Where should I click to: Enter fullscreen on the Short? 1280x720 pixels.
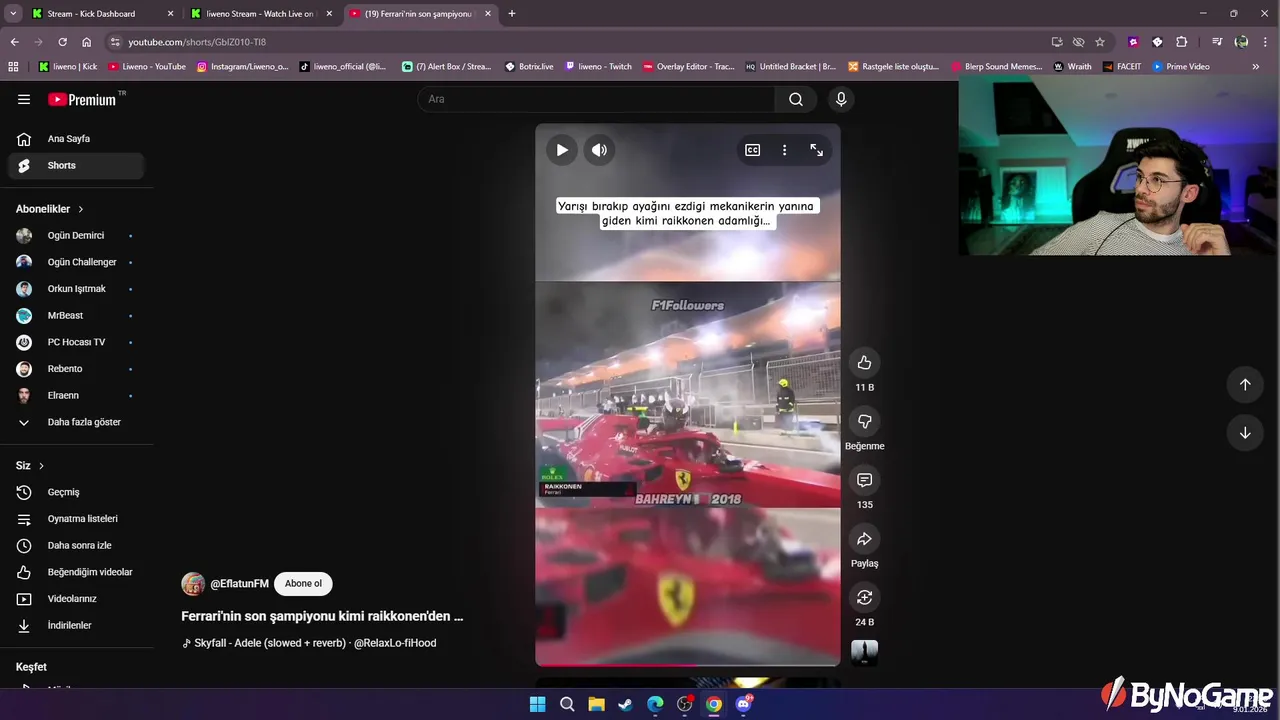click(x=816, y=150)
